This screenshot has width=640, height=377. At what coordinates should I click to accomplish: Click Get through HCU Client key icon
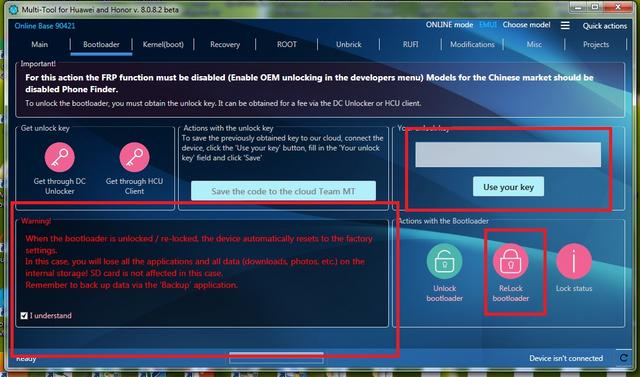tap(134, 157)
